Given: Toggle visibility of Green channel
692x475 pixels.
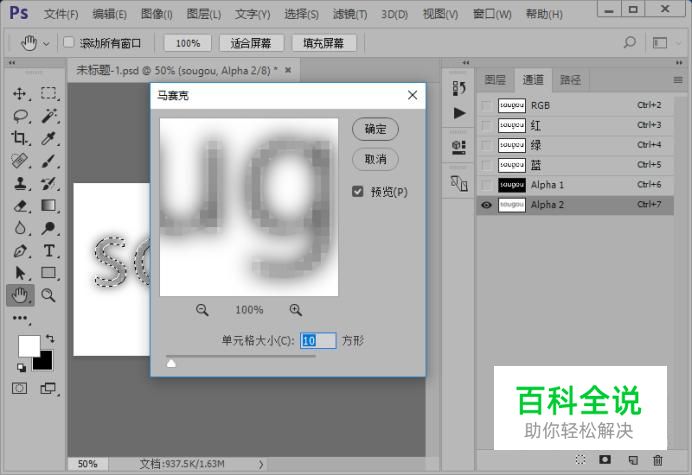Looking at the screenshot, I should pos(486,145).
